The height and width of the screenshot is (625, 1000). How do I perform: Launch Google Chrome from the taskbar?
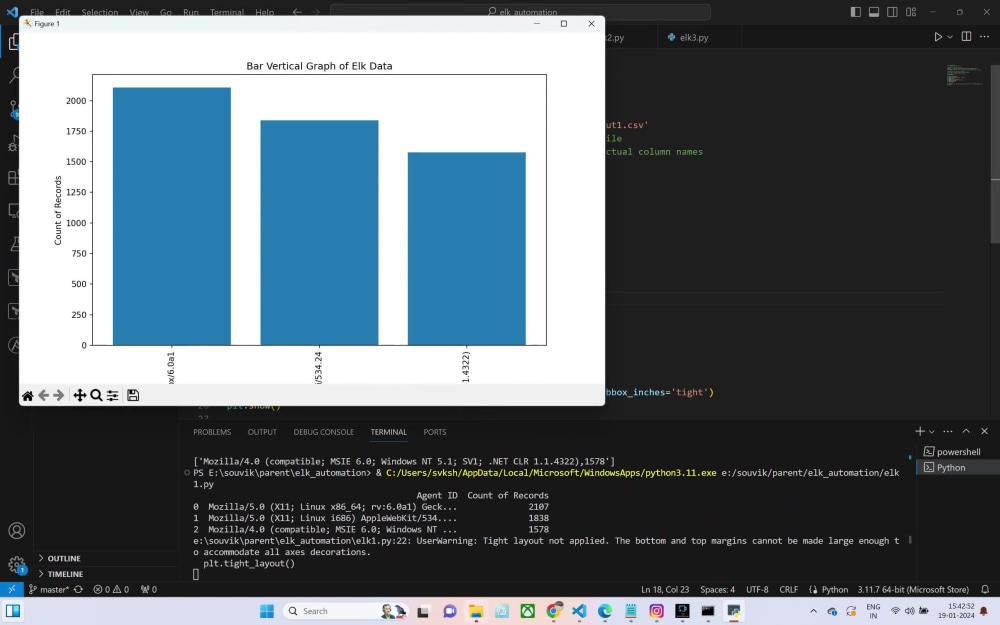pyautogui.click(x=554, y=610)
